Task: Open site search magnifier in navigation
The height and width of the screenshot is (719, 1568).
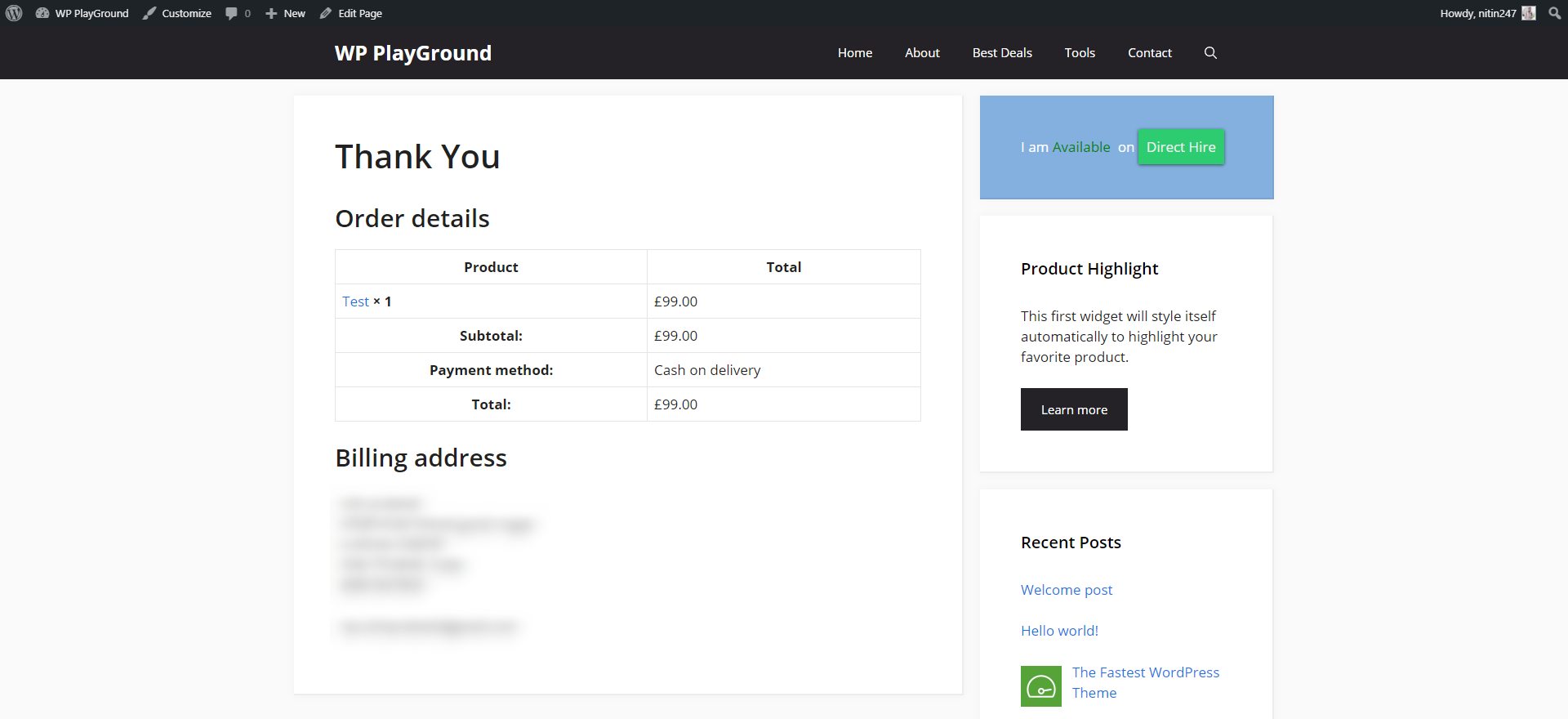Action: tap(1210, 52)
